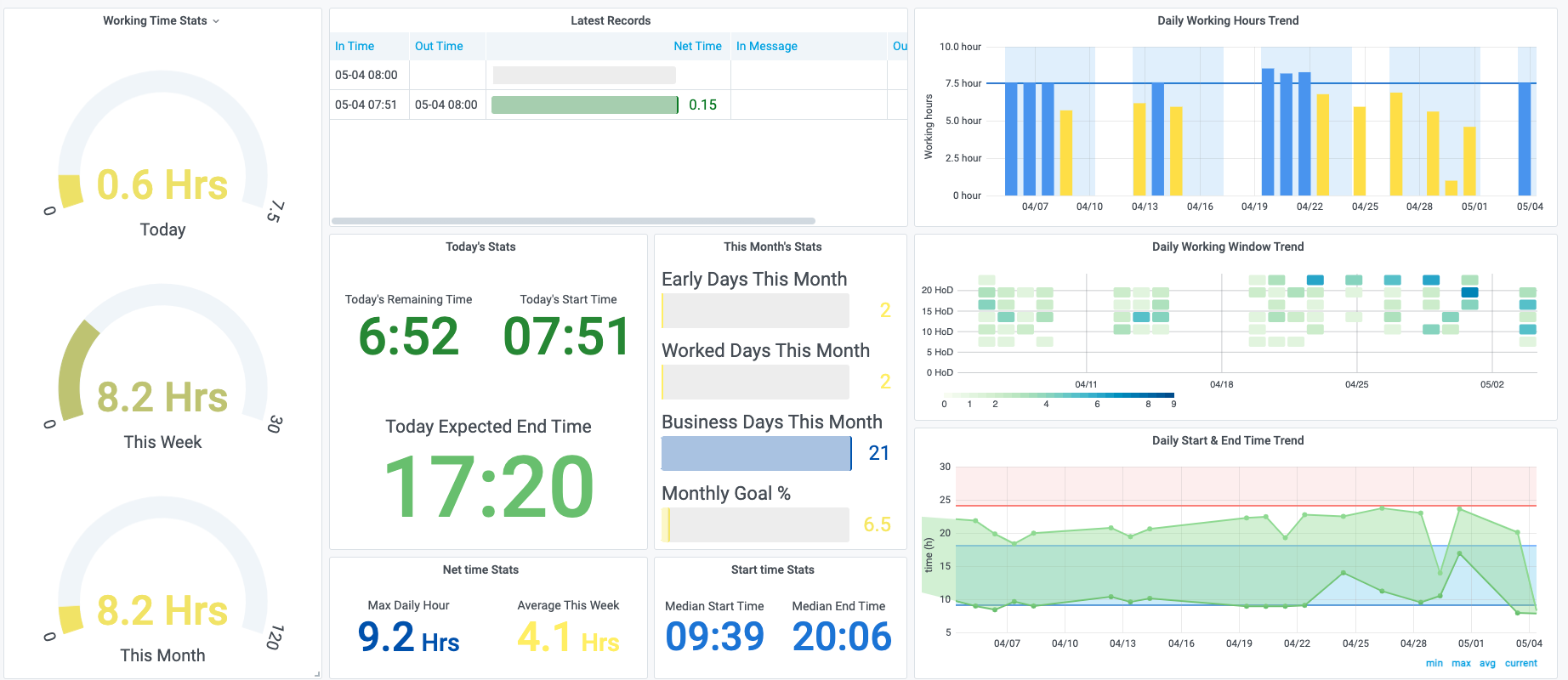Click Today's Start Time value 07:51

pyautogui.click(x=567, y=337)
